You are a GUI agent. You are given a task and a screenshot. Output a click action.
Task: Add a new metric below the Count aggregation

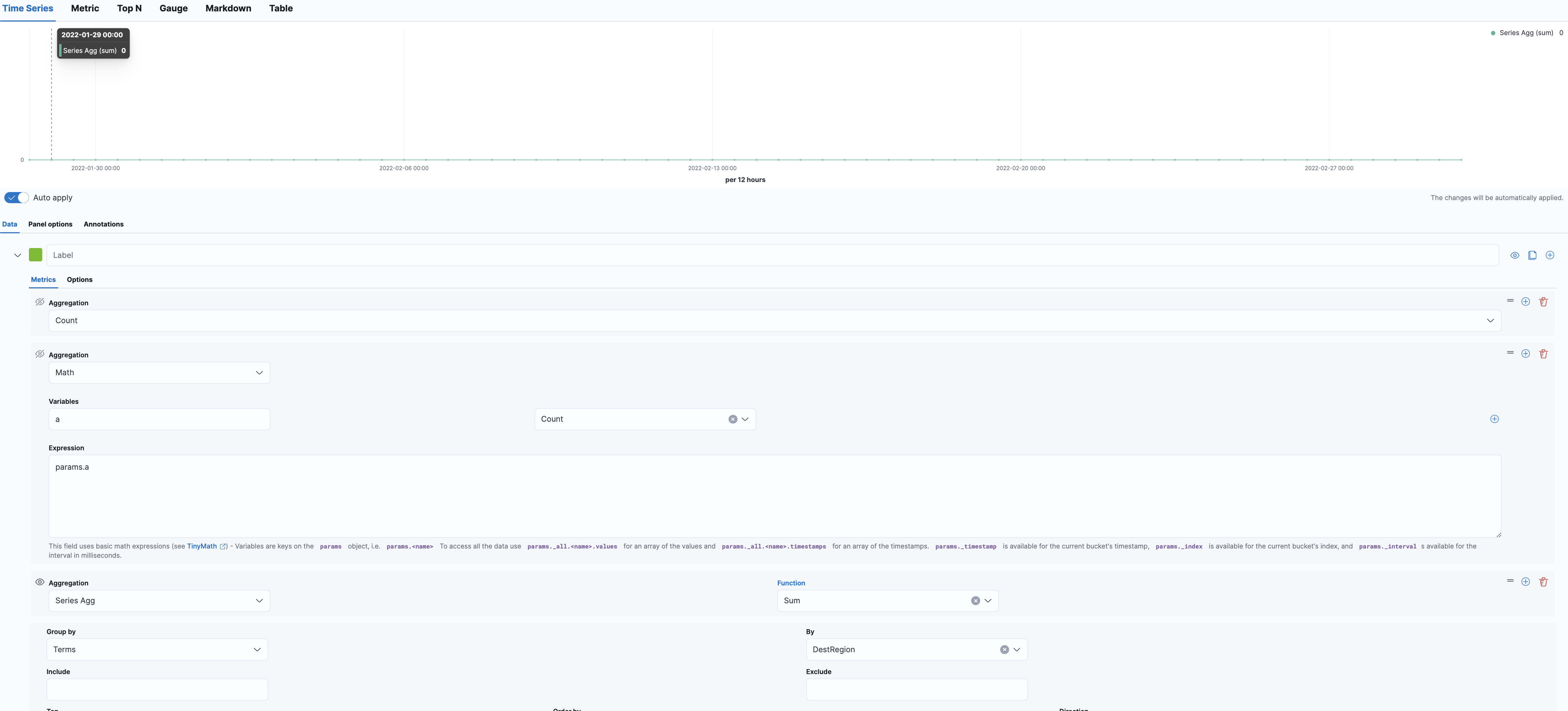(1526, 301)
